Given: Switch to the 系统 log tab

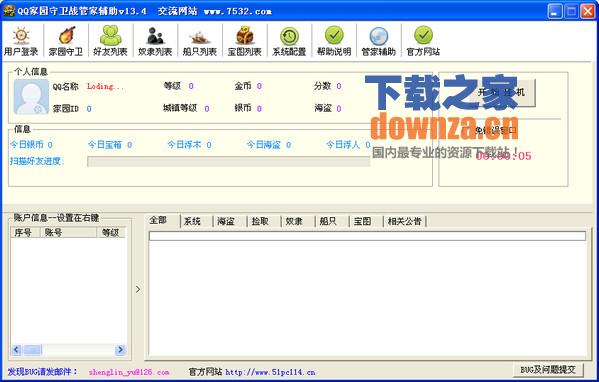Looking at the screenshot, I should point(192,221).
